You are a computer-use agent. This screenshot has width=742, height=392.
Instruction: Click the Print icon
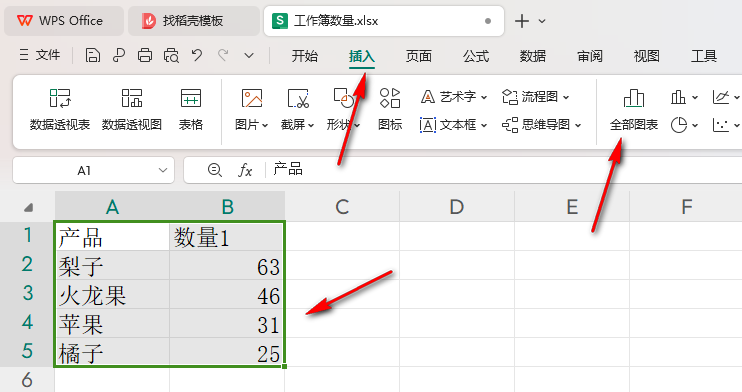click(x=145, y=55)
